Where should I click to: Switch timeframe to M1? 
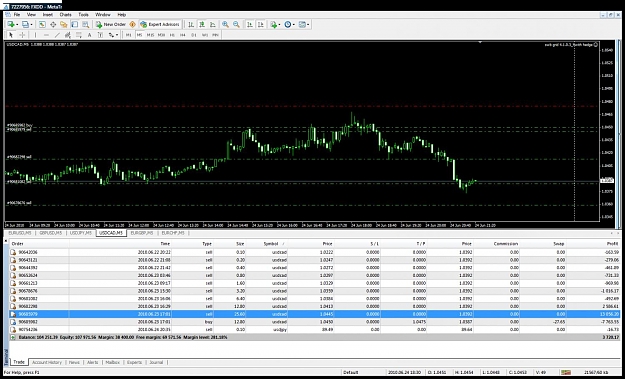pyautogui.click(x=128, y=35)
